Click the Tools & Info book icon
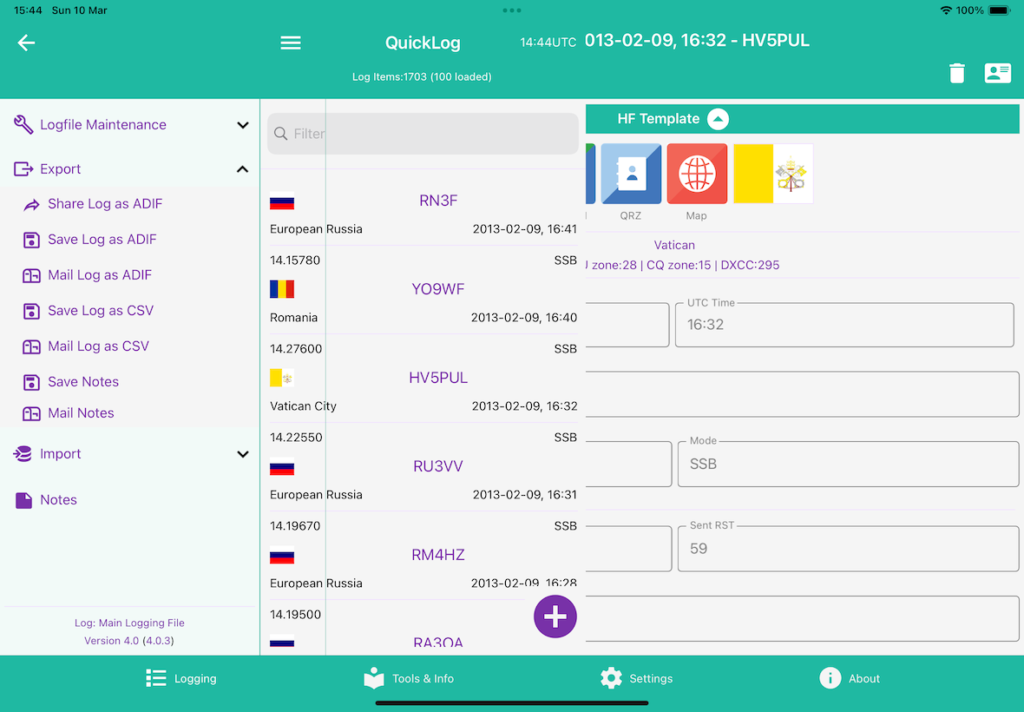The width and height of the screenshot is (1024, 712). point(374,678)
